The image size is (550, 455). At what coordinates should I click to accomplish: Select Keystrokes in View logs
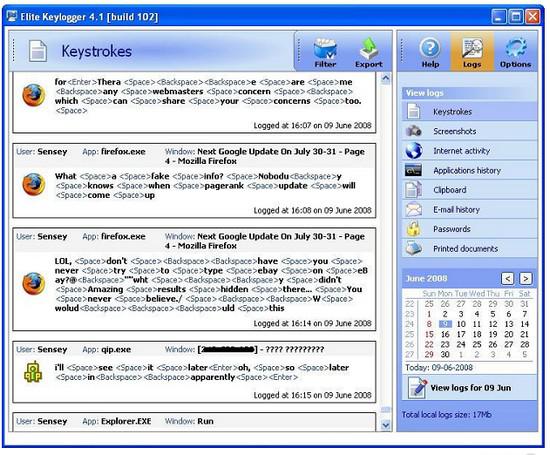[469, 112]
